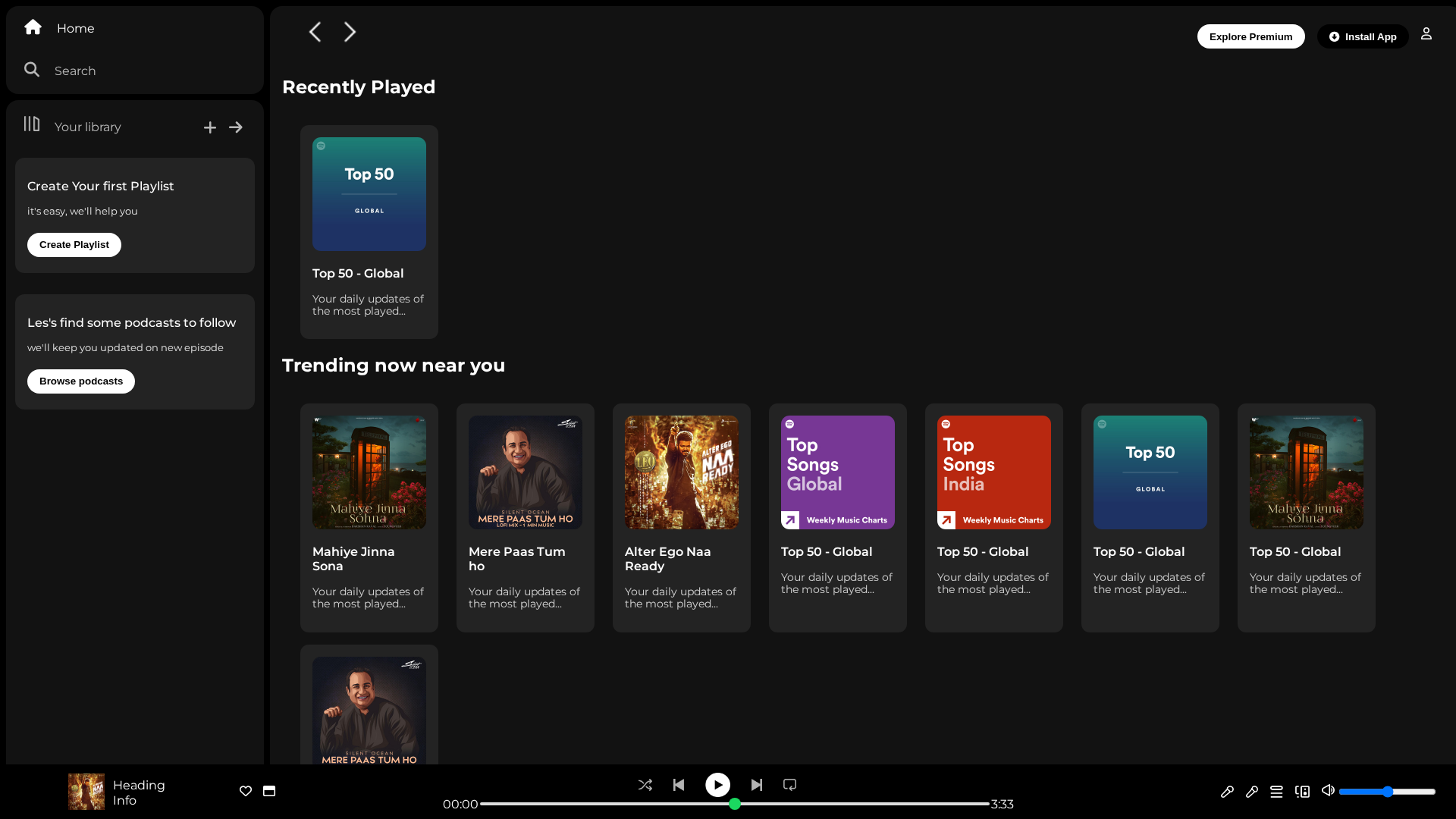
Task: Toggle repeat mode icon
Action: point(789,785)
